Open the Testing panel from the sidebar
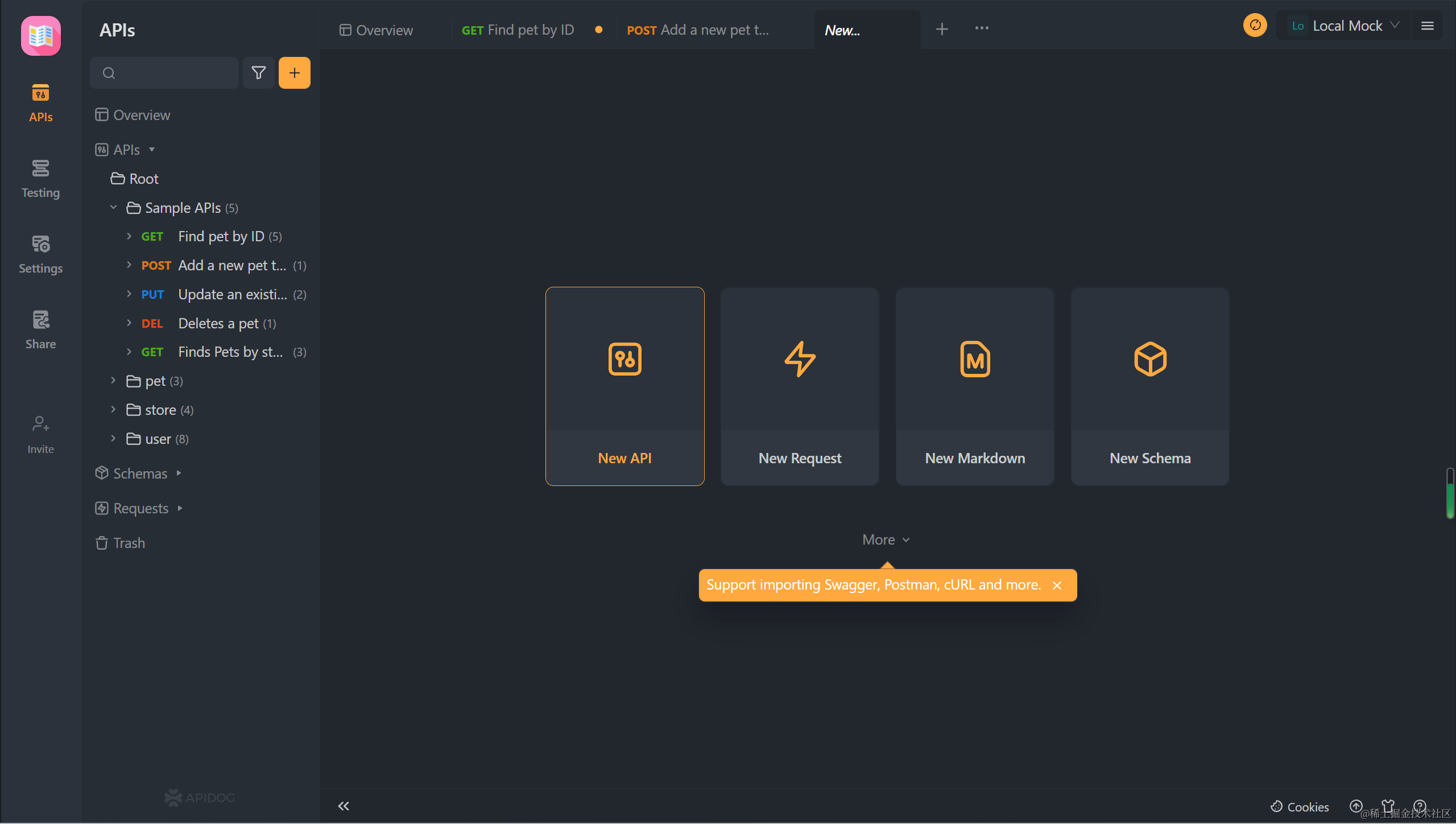Image resolution: width=1456 pixels, height=824 pixels. click(40, 178)
